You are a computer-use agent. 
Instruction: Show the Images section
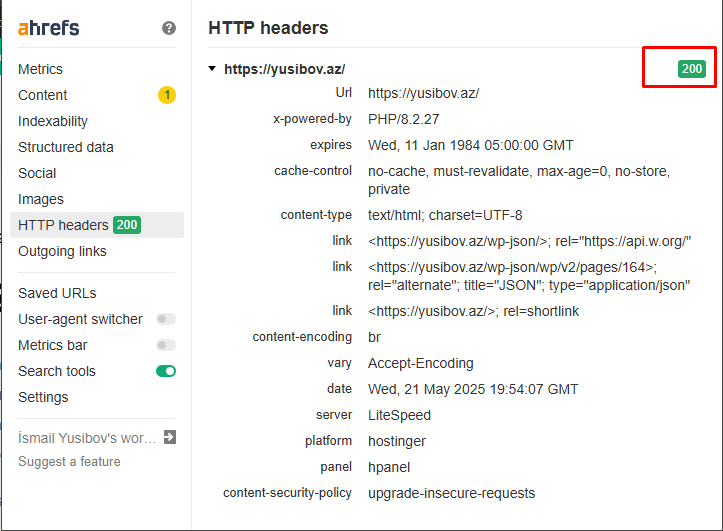[x=41, y=199]
